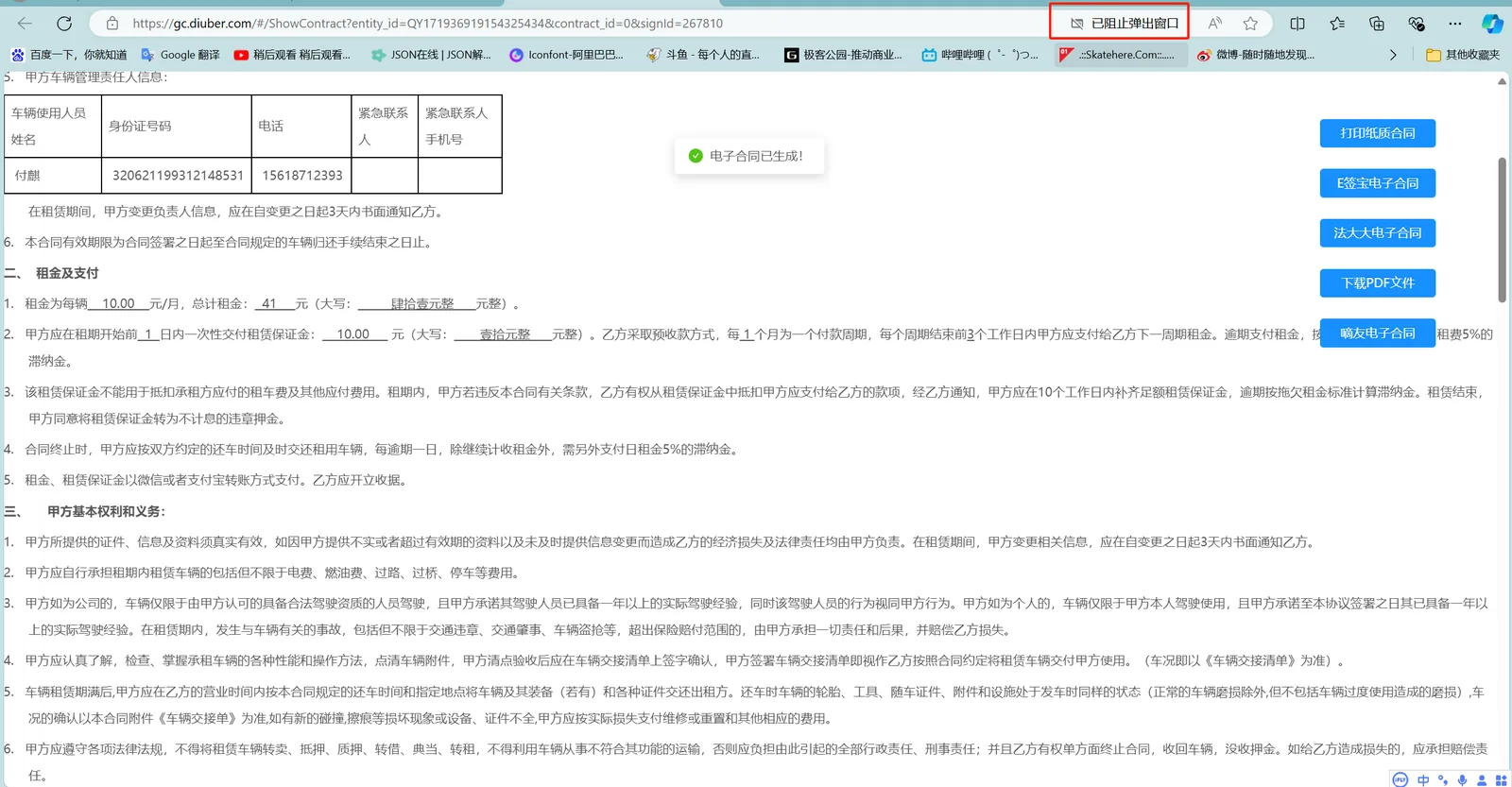The image size is (1512, 787).
Task: Click the 打印纸质合同 button
Action: click(x=1377, y=133)
